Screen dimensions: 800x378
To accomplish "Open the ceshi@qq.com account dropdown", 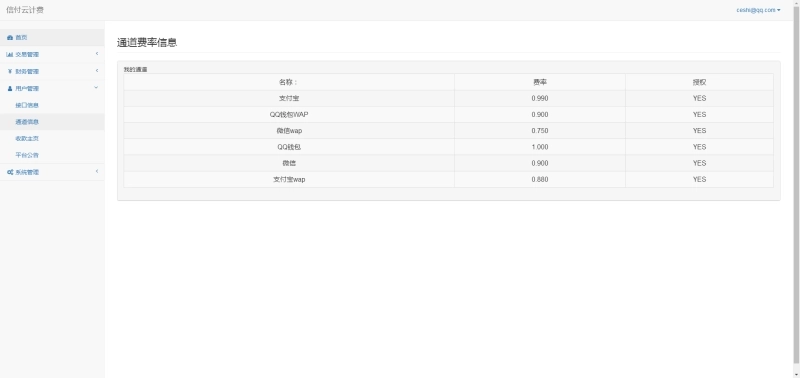I will 758,10.
